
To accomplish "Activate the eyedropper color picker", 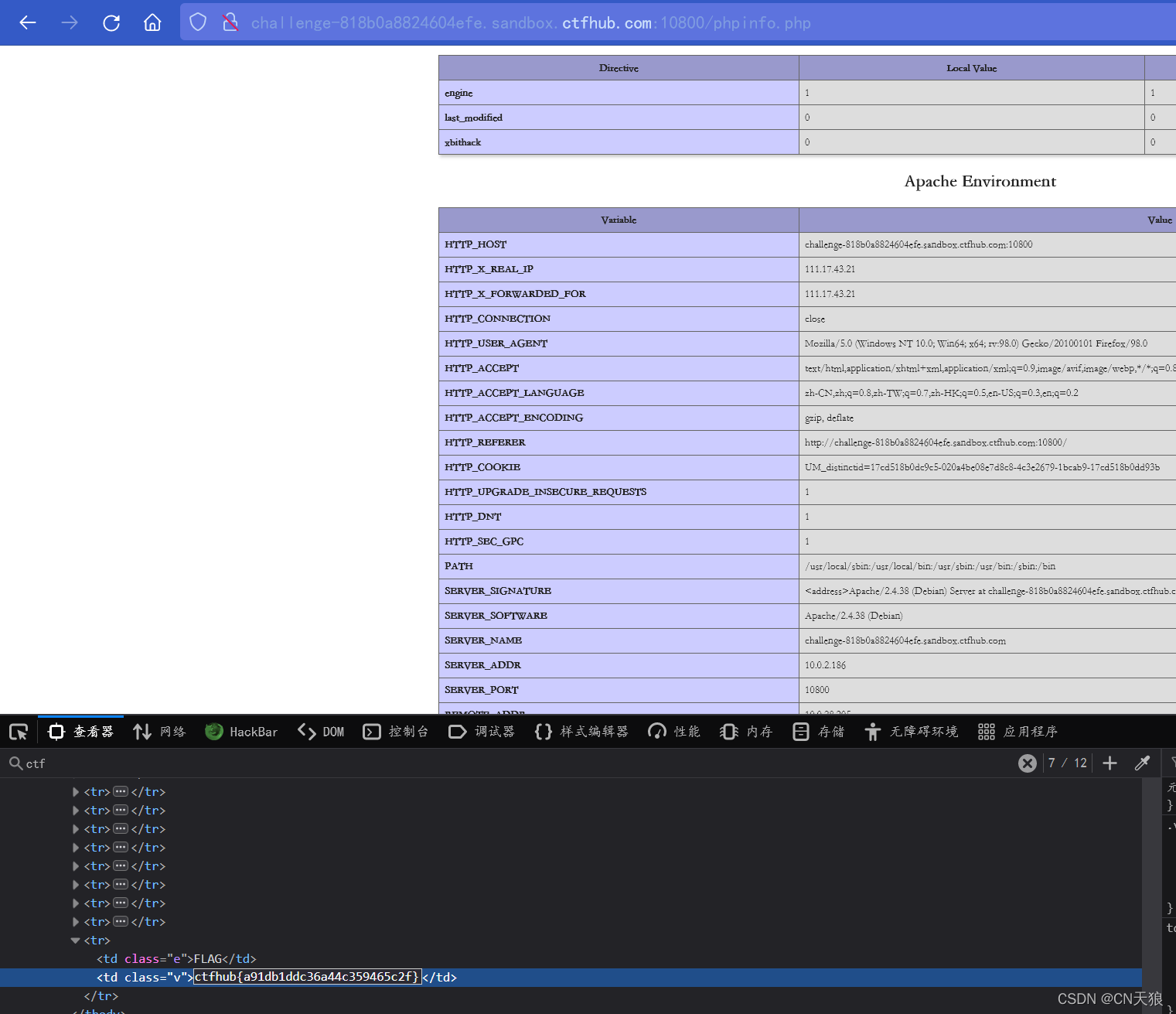I will coord(1142,763).
